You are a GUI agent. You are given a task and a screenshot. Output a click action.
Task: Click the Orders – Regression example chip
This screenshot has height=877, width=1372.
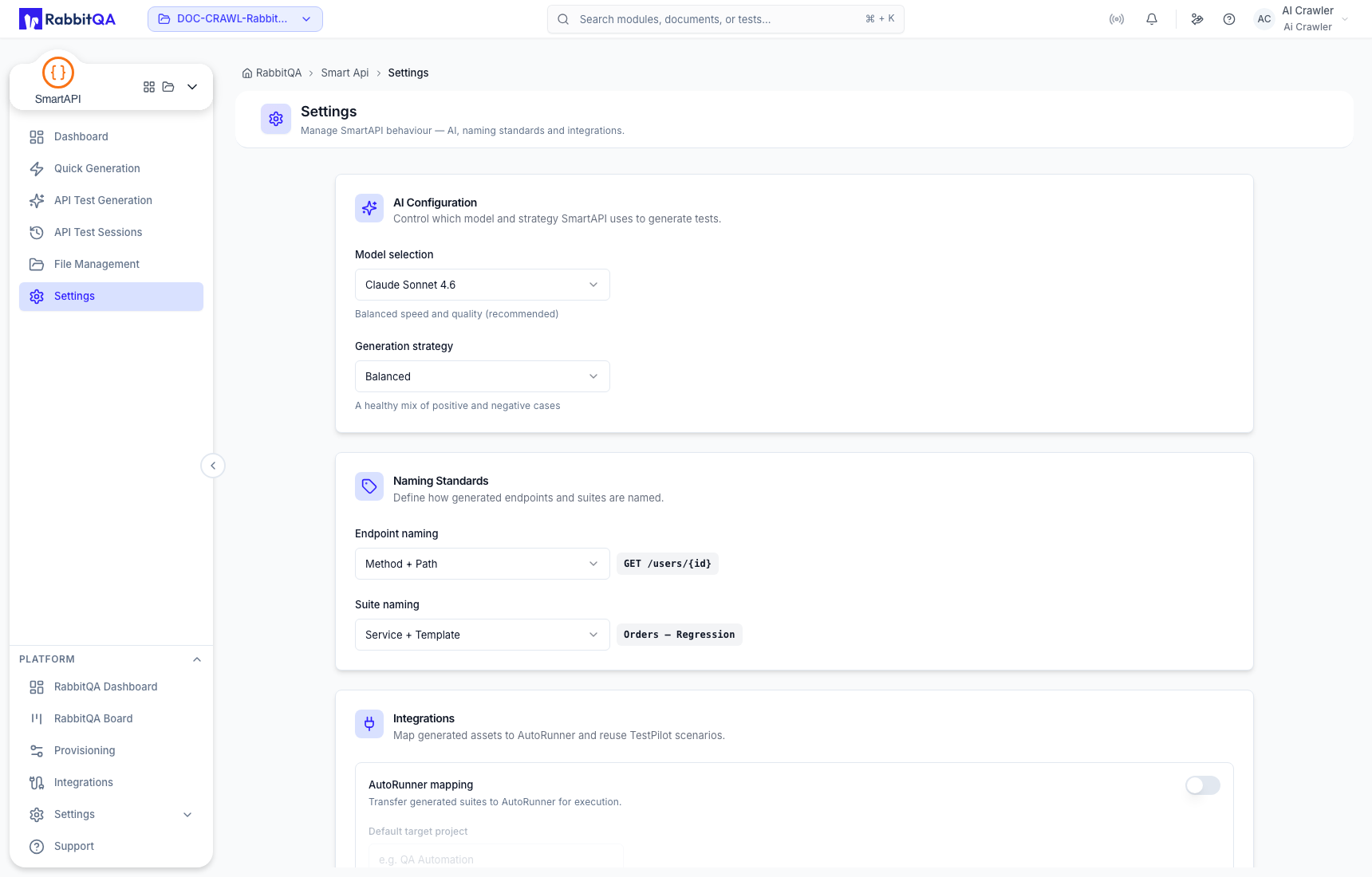click(680, 635)
